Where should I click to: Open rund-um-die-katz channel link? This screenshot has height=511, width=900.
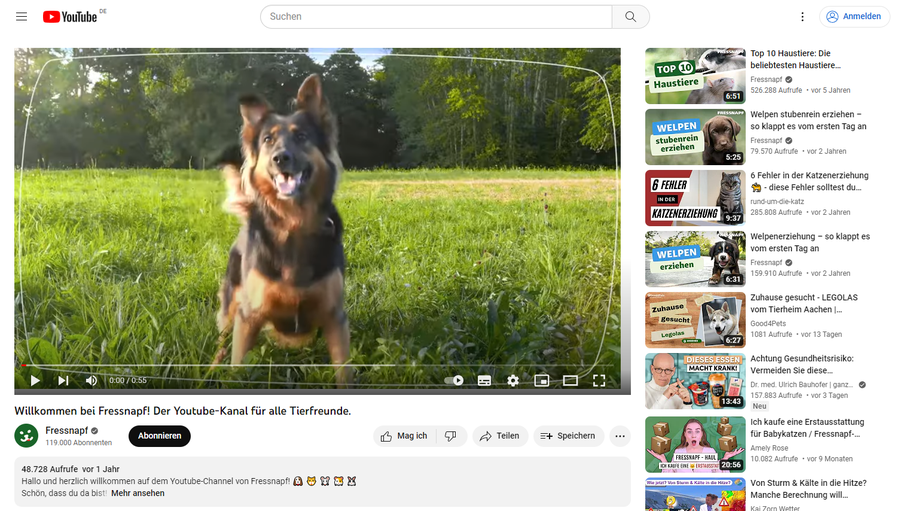(777, 202)
